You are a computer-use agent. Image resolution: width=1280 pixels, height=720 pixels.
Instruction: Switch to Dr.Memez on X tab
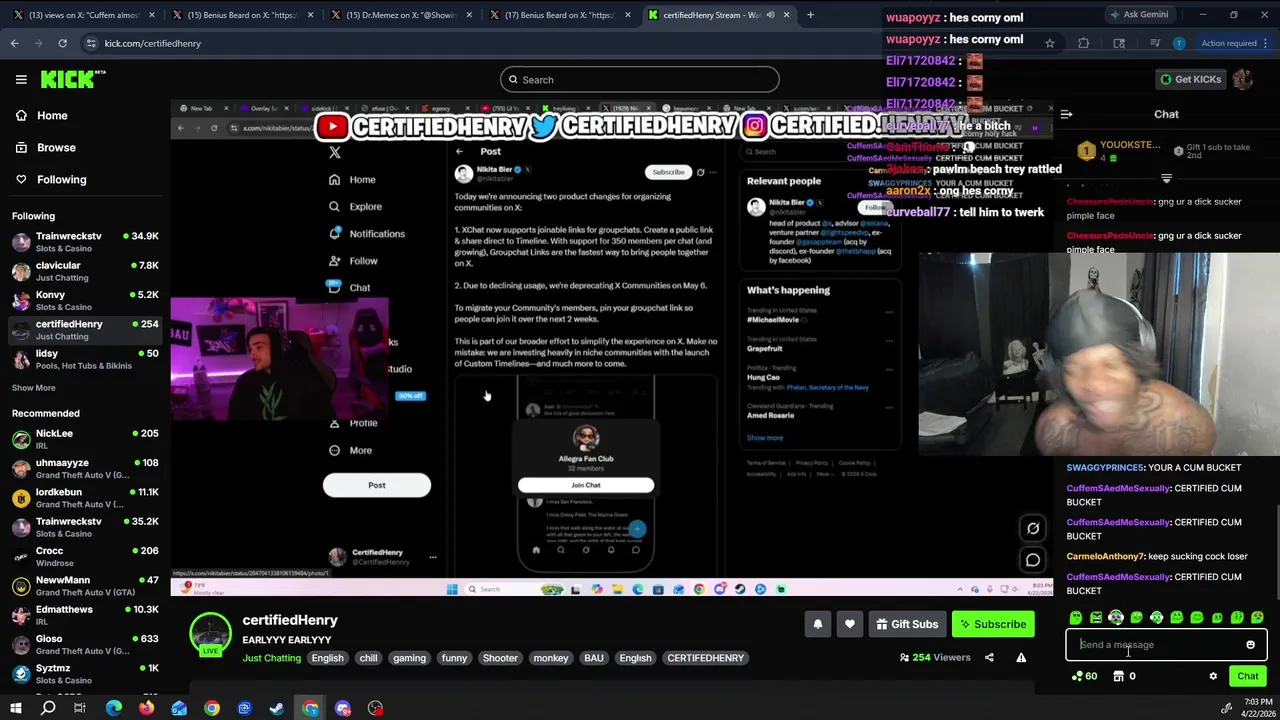click(x=400, y=15)
